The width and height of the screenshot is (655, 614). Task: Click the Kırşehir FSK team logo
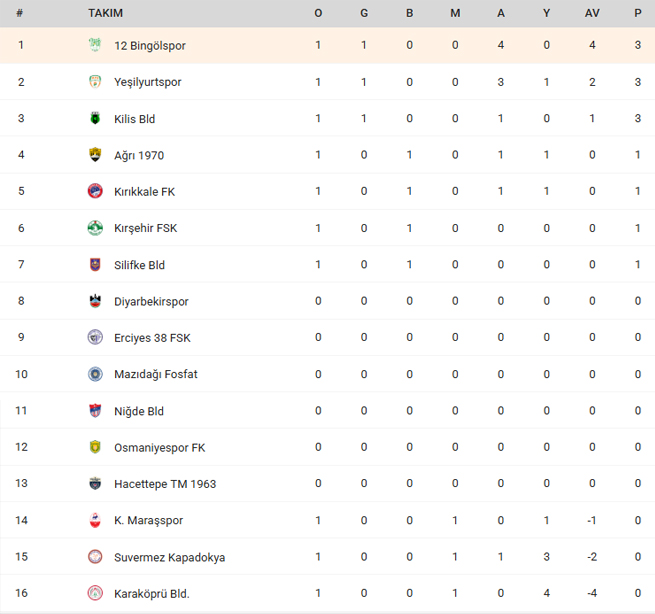coord(95,228)
